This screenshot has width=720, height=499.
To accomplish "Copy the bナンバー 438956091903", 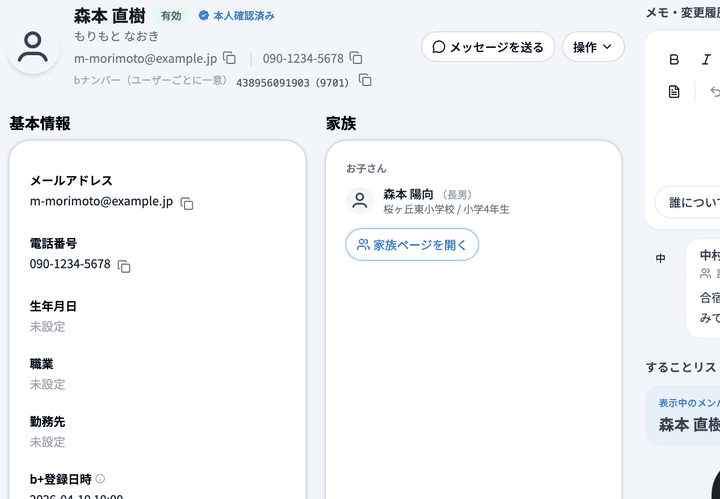I will (365, 80).
